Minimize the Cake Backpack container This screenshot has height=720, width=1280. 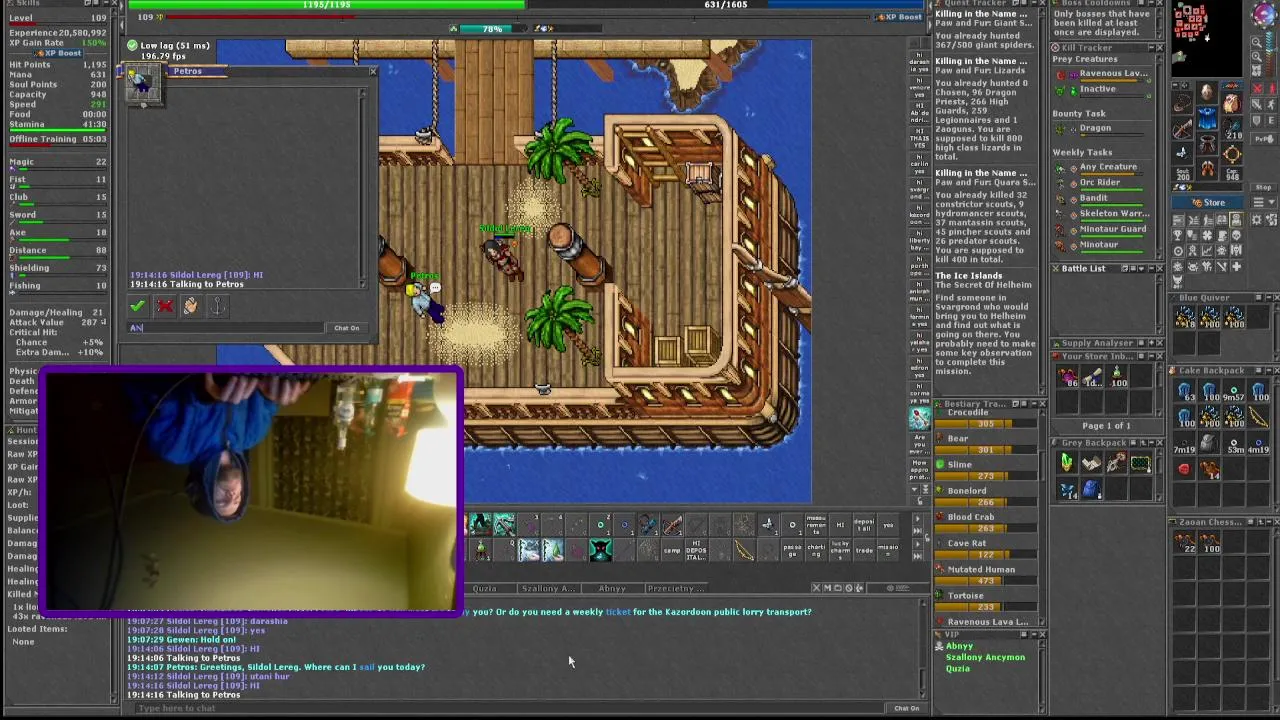coord(1269,371)
